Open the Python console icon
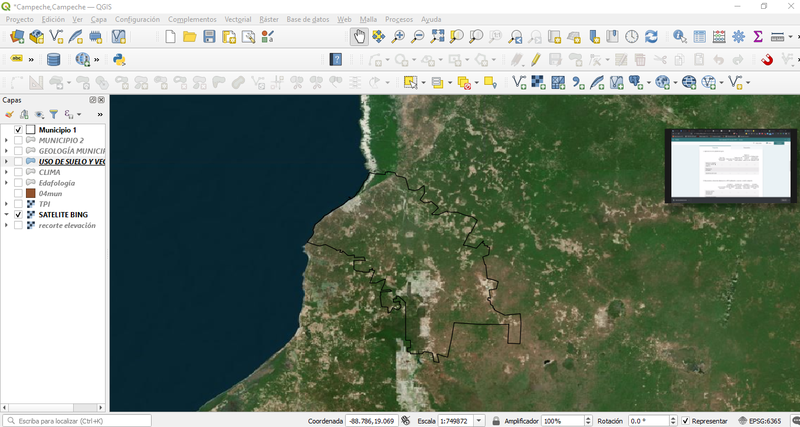 [119, 60]
